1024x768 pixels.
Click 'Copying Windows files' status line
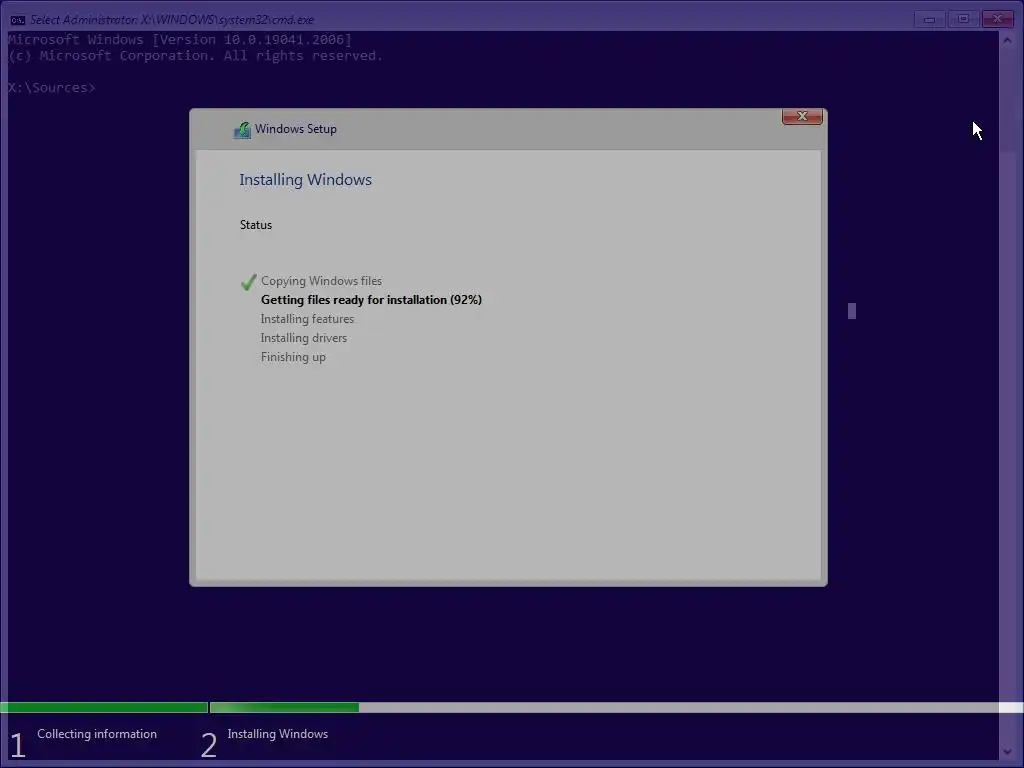[321, 281]
